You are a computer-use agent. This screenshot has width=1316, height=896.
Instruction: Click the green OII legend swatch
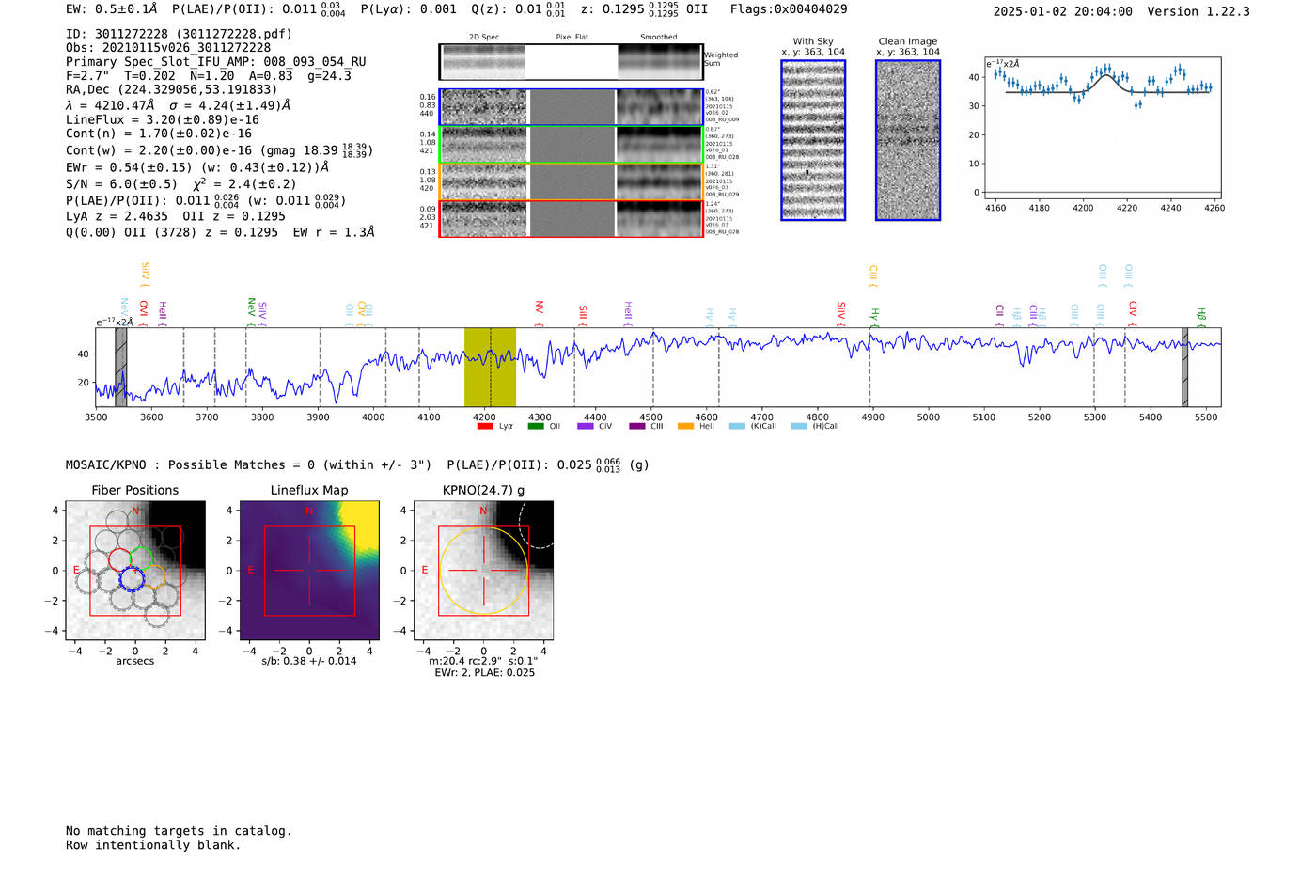[536, 427]
